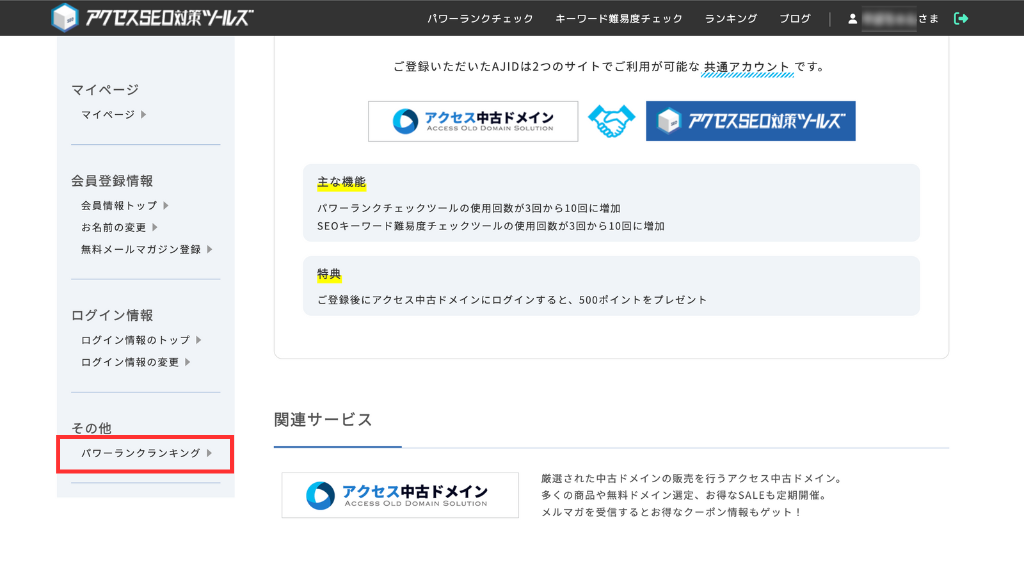Screen dimensions: 1024x561
Task: Click arrow next to ログイン情報の変更
Action: 187,362
